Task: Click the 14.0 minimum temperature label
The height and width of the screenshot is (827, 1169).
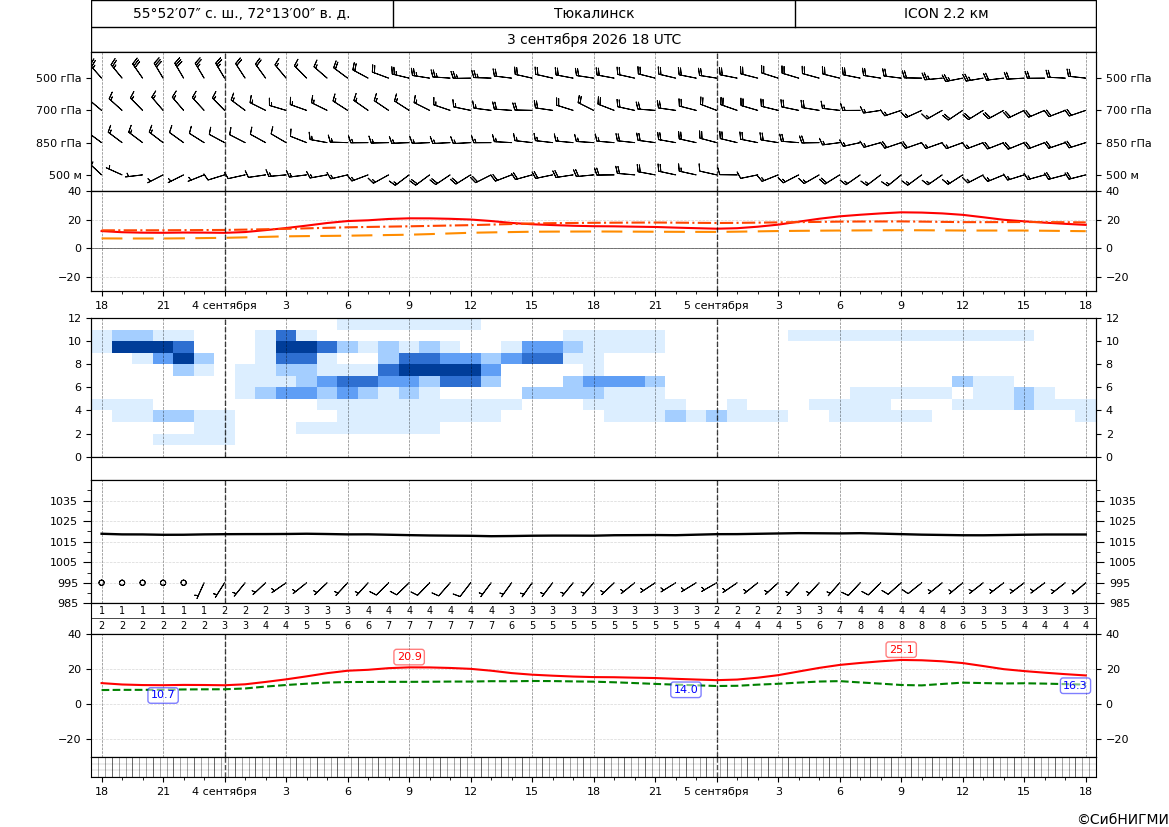Action: point(686,689)
